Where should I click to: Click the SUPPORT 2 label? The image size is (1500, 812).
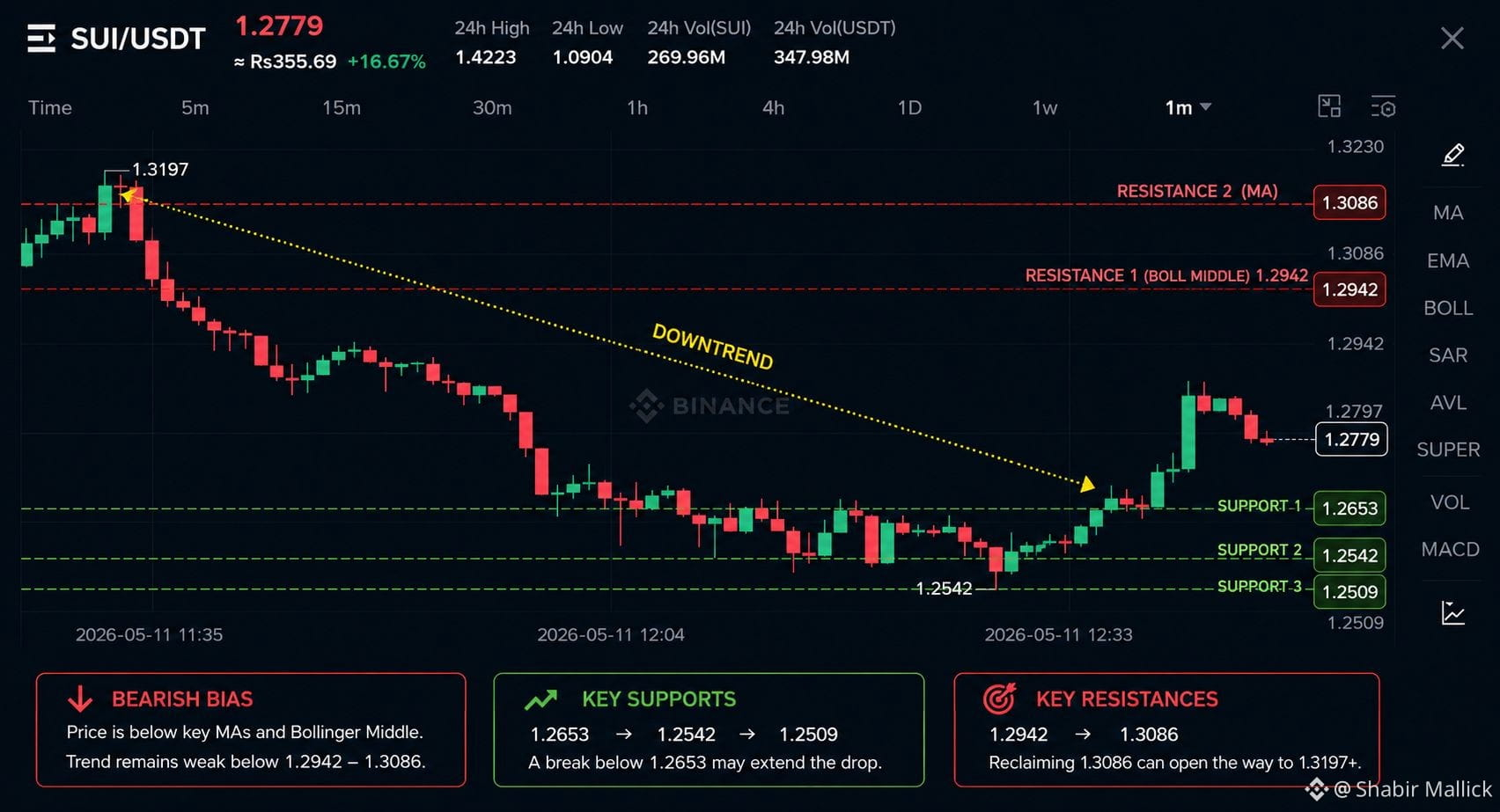[1259, 550]
